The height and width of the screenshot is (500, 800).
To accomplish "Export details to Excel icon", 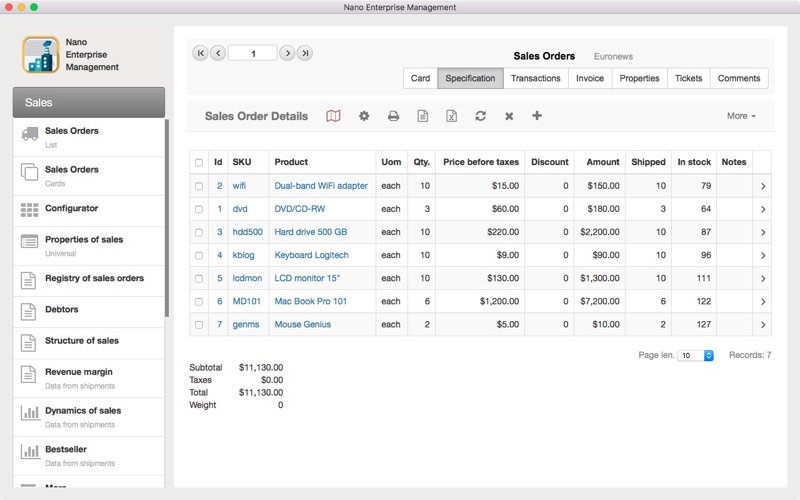I will point(452,116).
